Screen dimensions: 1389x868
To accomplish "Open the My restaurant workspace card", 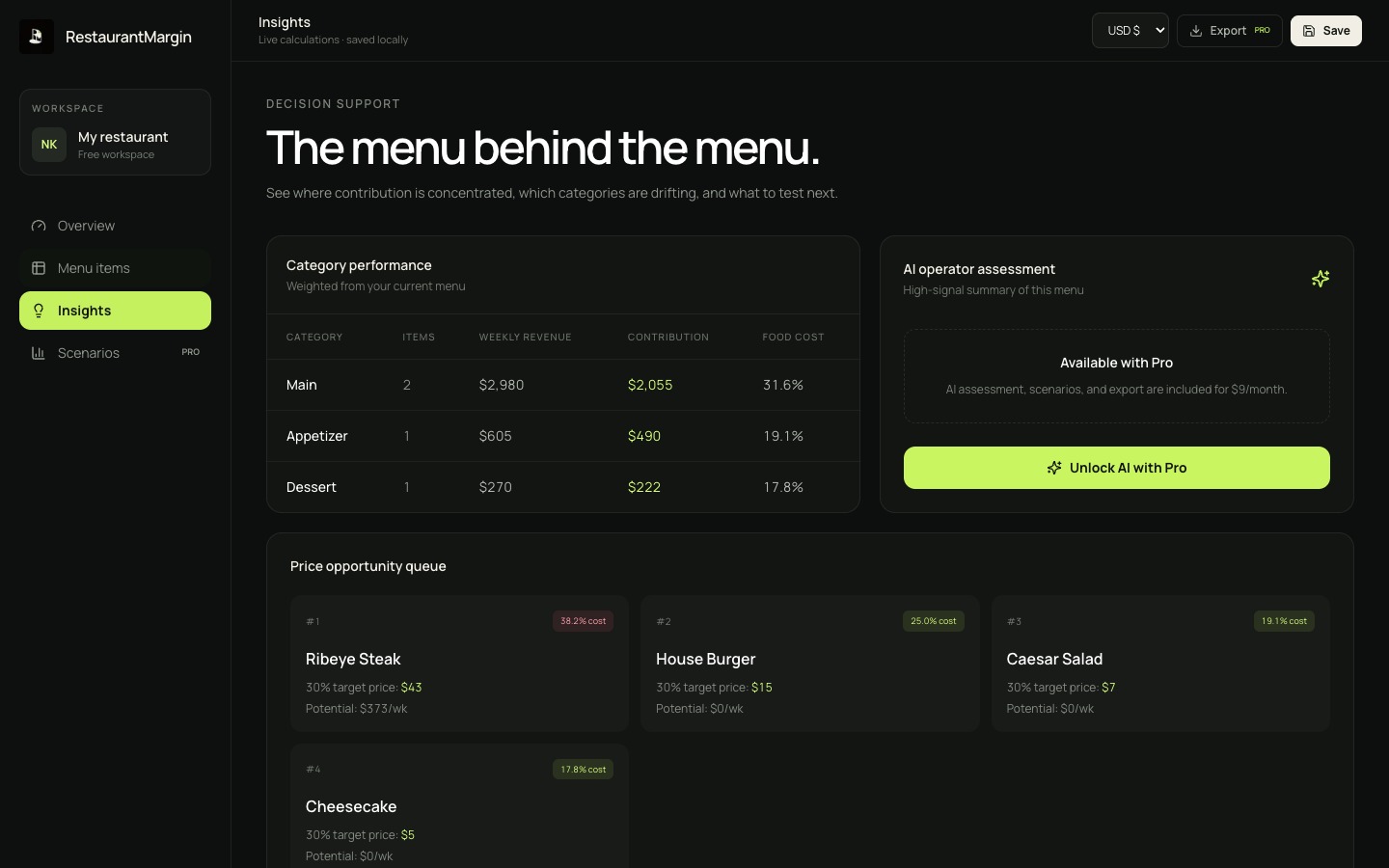I will pos(115,132).
